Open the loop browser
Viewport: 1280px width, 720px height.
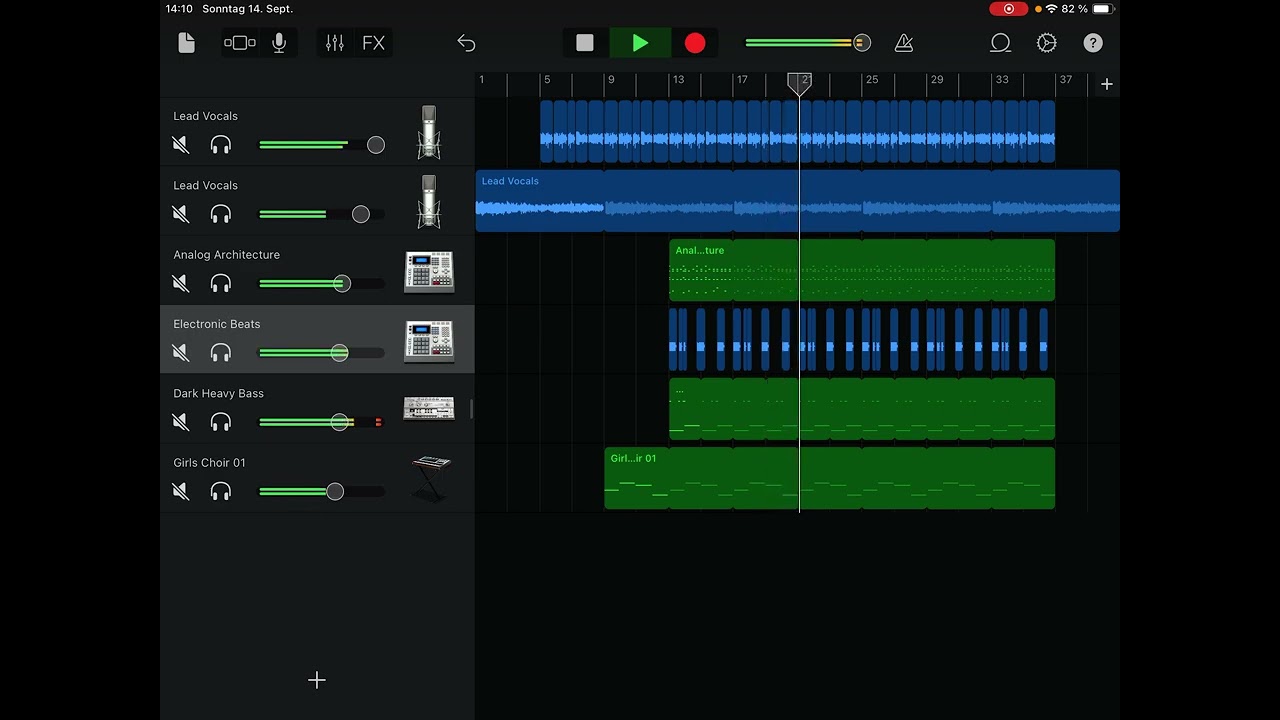click(1000, 43)
